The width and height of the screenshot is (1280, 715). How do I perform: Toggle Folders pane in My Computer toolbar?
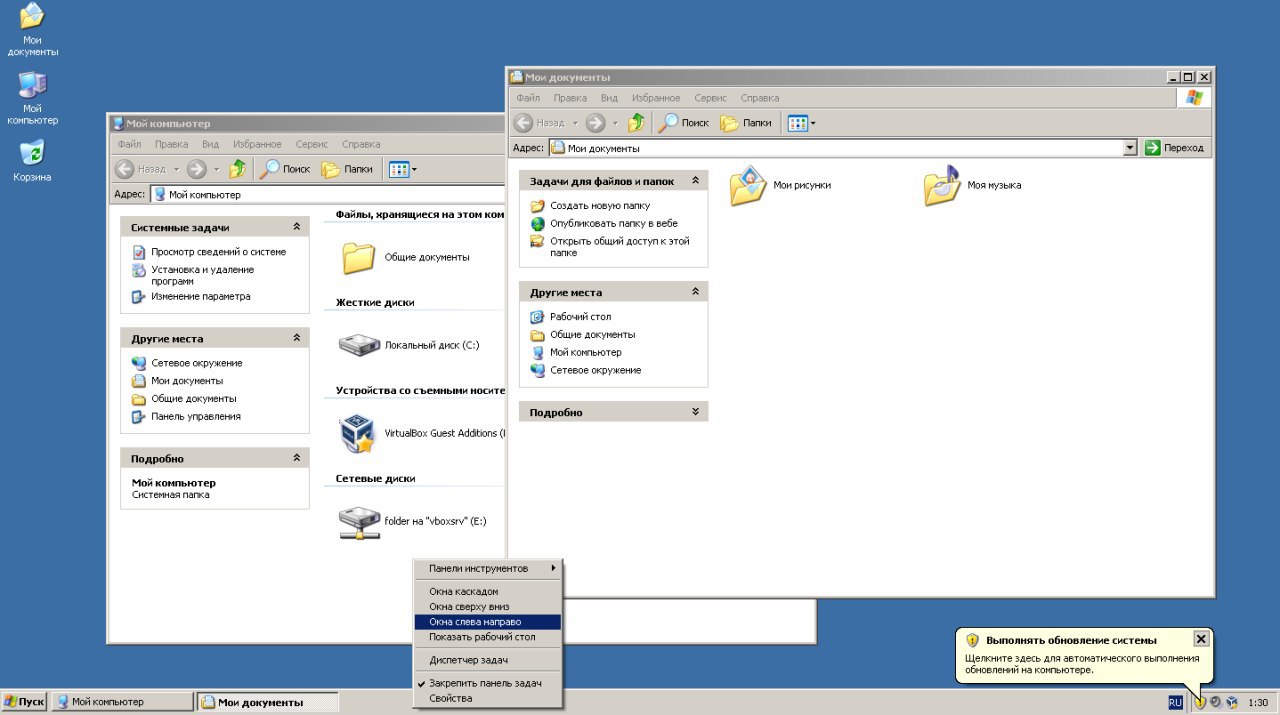pyautogui.click(x=347, y=169)
